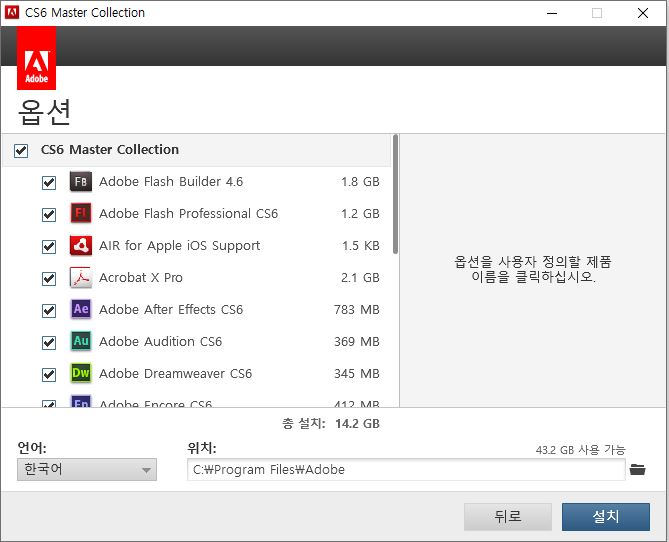Deselect AIR for Apple iOS Support checkbox
The height and width of the screenshot is (542, 669).
tap(49, 246)
